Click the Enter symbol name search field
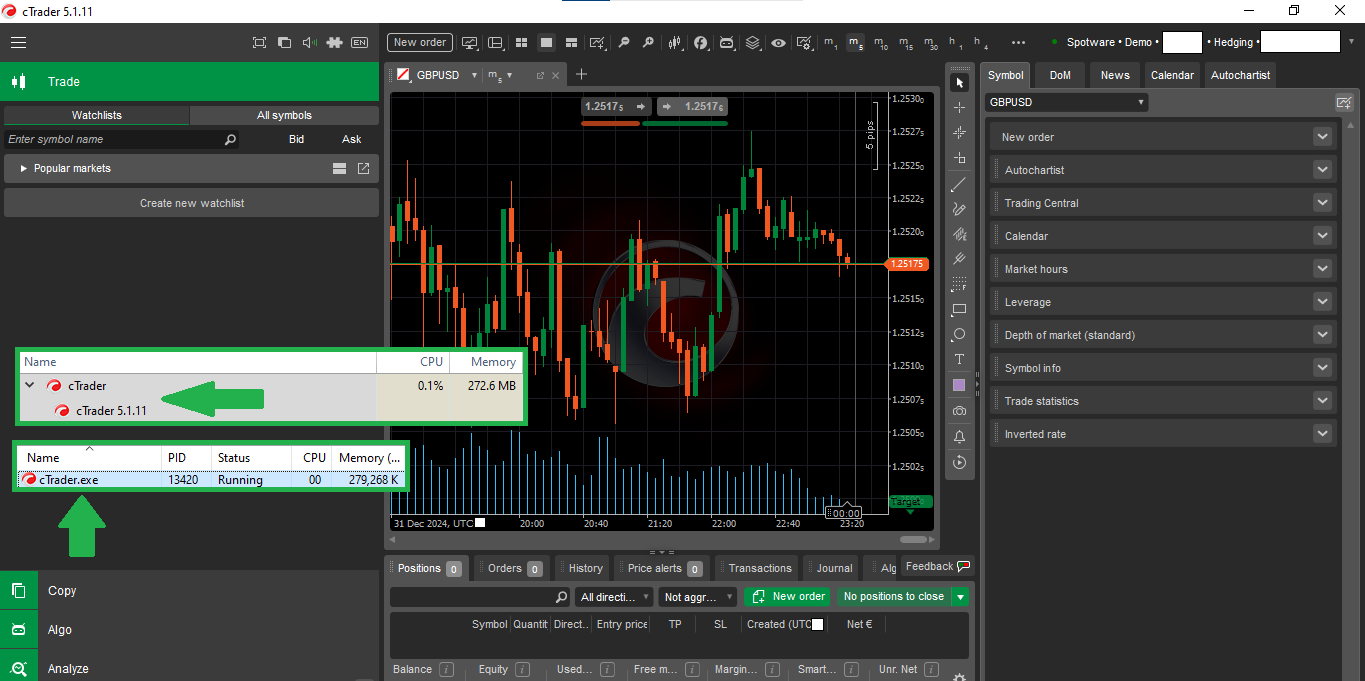The width and height of the screenshot is (1365, 681). [x=122, y=139]
